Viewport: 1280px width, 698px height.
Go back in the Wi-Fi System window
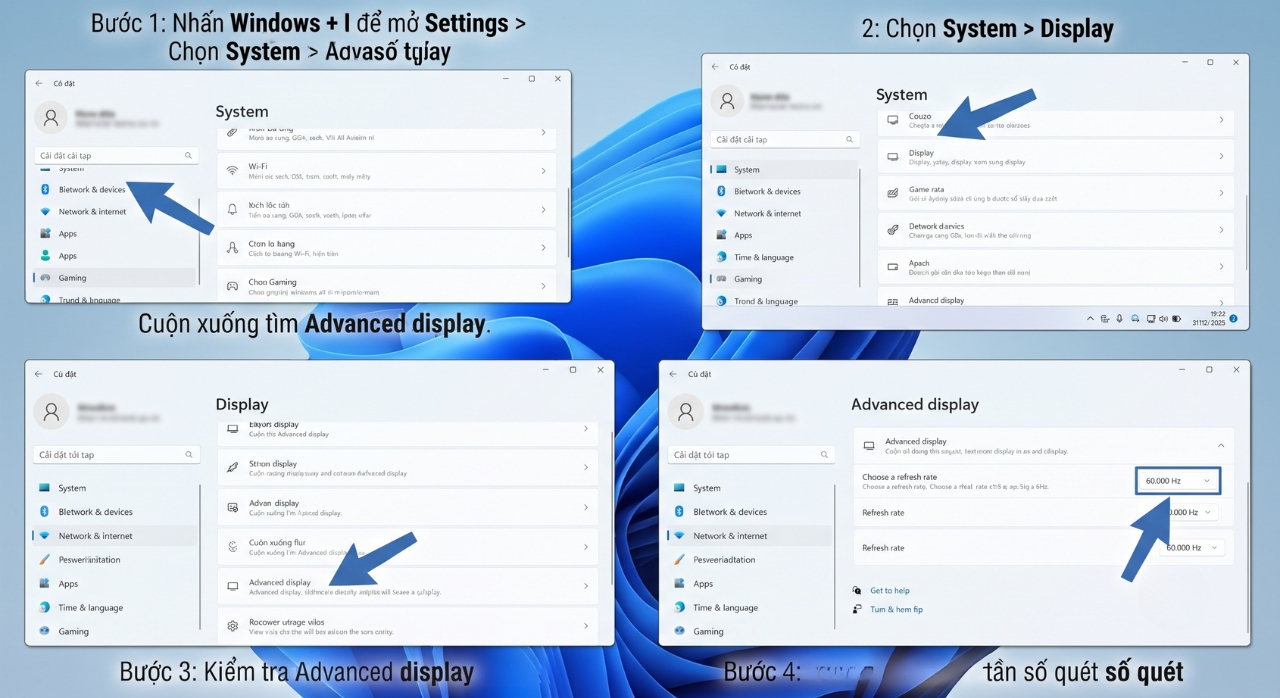point(39,83)
